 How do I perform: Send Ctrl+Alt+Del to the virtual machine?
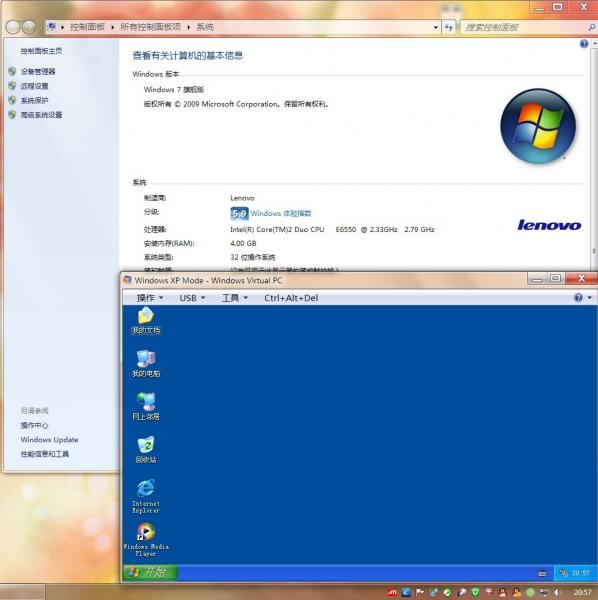291,298
